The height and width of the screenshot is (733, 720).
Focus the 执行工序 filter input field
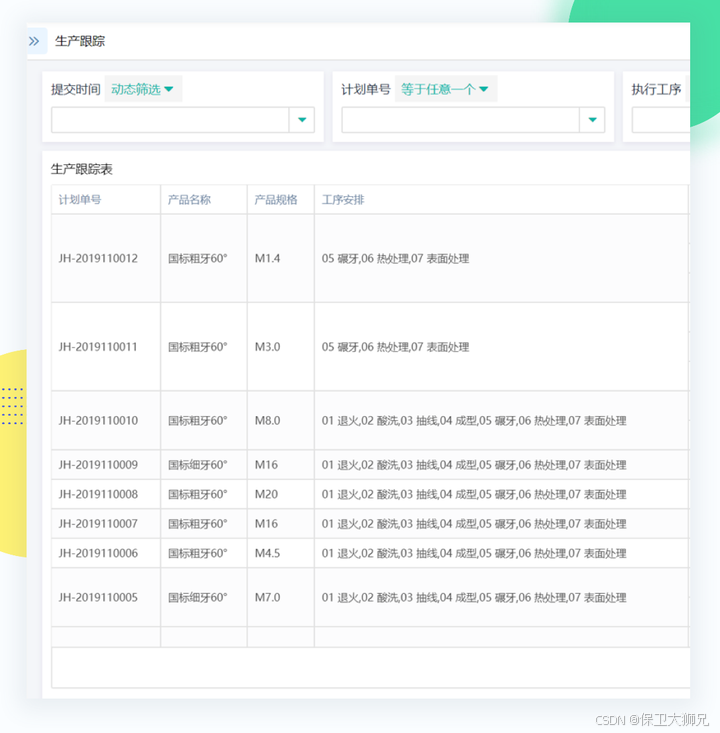[x=661, y=120]
